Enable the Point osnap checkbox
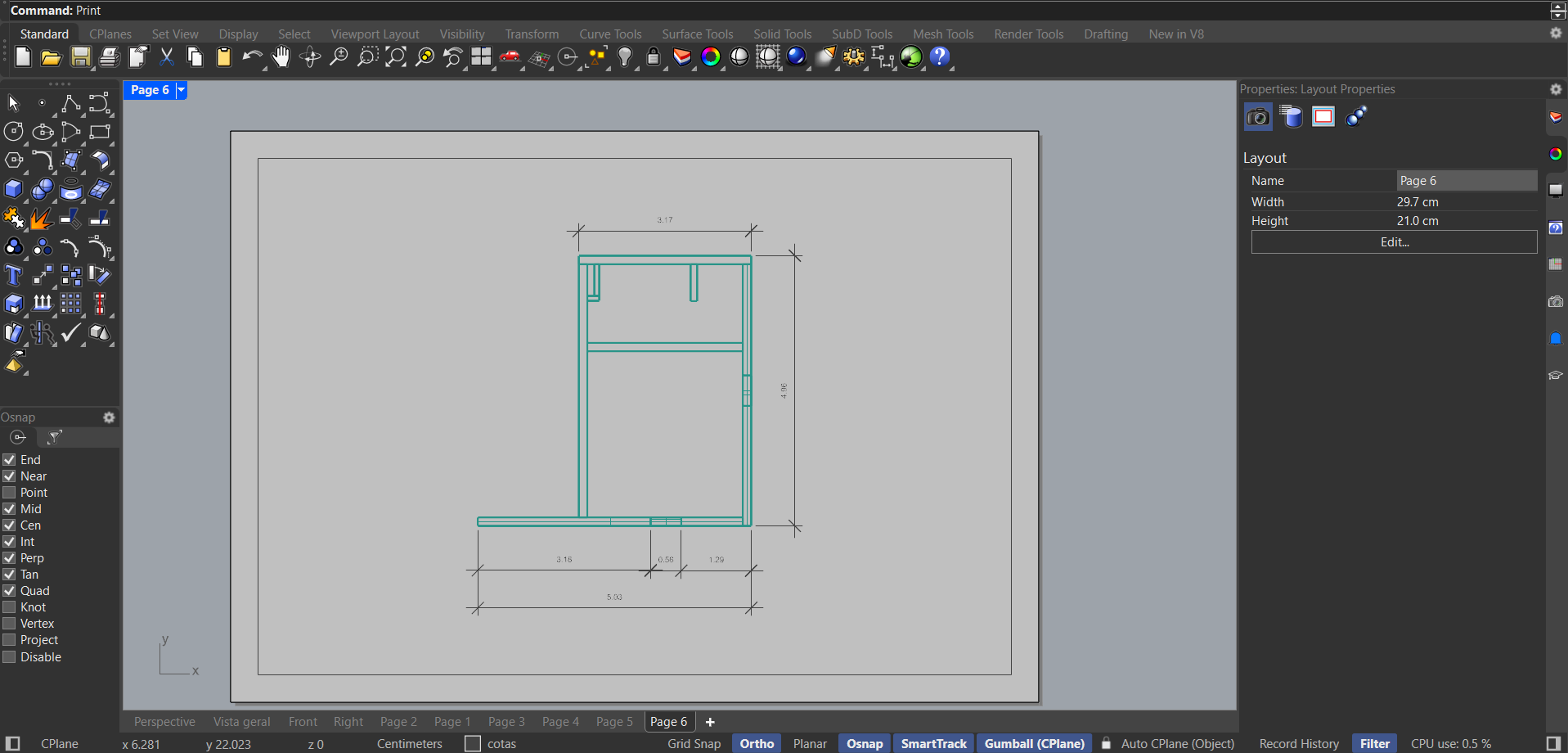 [10, 493]
